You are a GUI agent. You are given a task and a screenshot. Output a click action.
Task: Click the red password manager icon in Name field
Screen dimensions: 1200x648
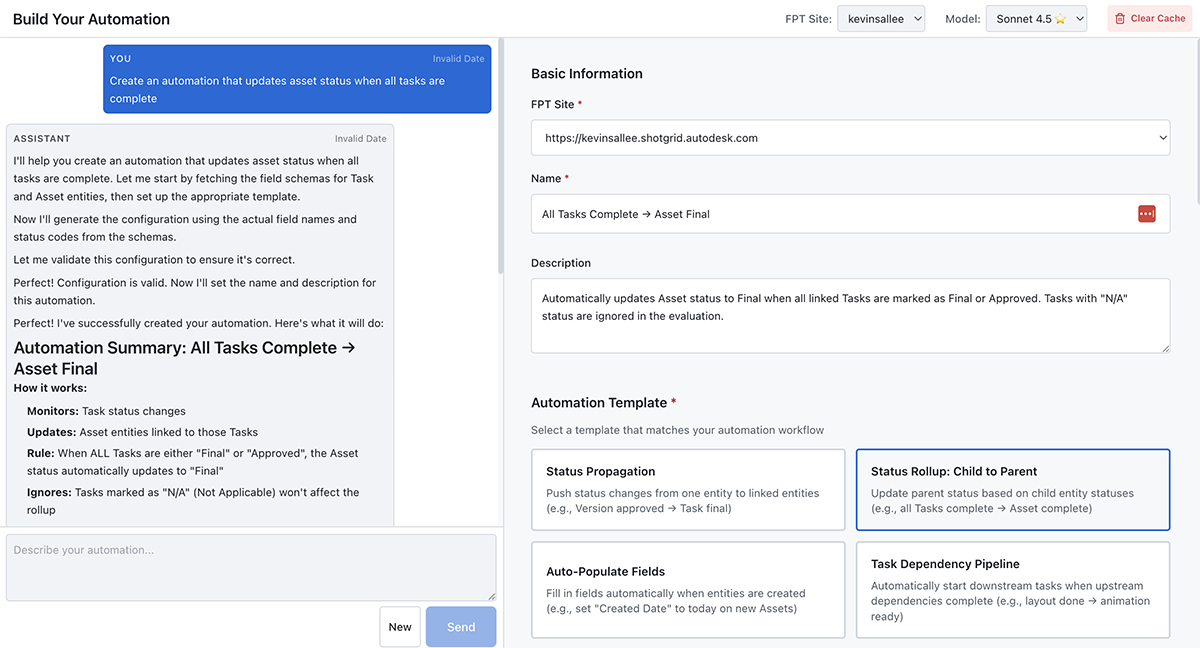tap(1146, 213)
